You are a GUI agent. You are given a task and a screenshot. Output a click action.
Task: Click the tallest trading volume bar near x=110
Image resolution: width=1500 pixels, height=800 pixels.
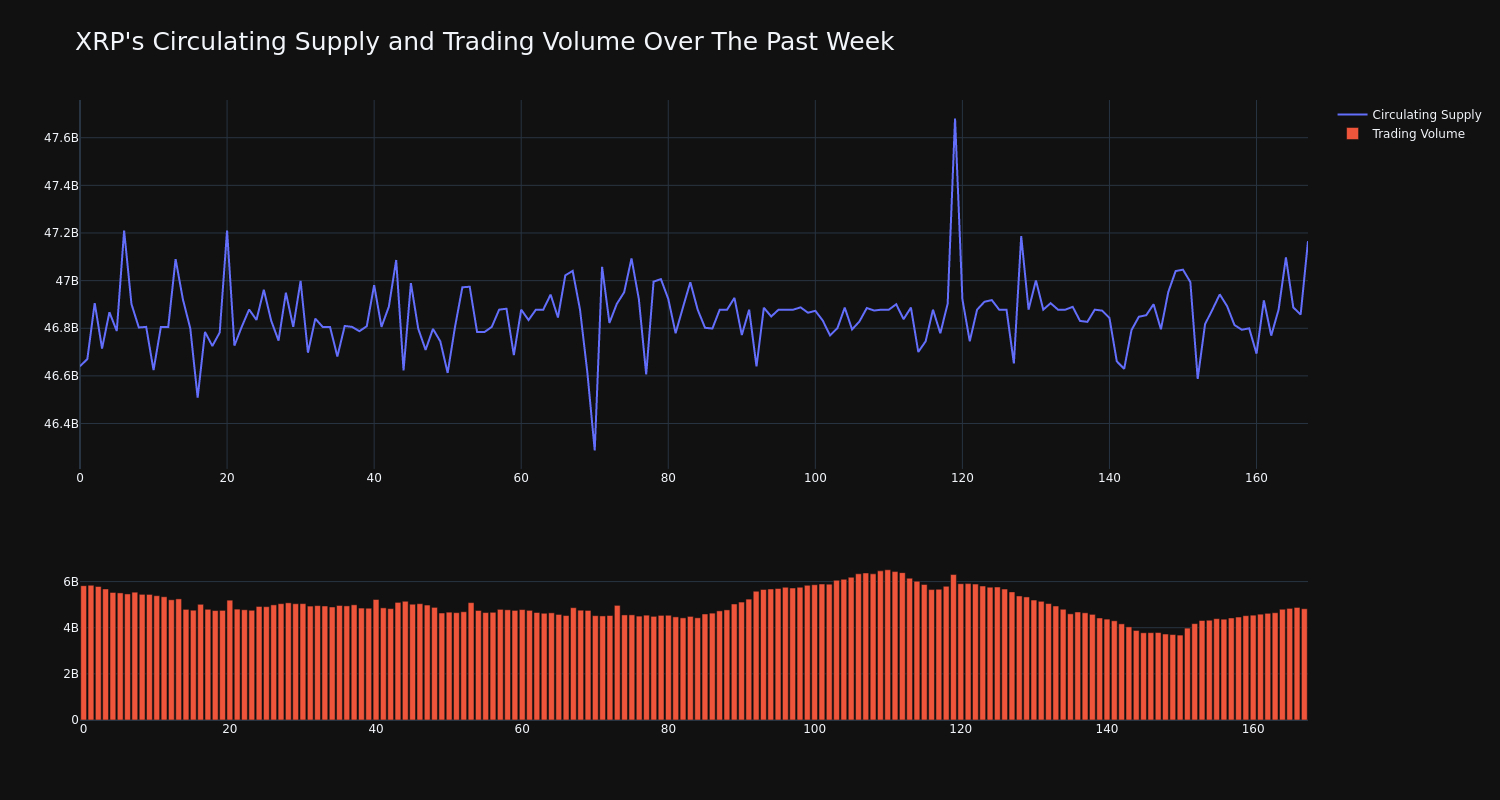(888, 645)
